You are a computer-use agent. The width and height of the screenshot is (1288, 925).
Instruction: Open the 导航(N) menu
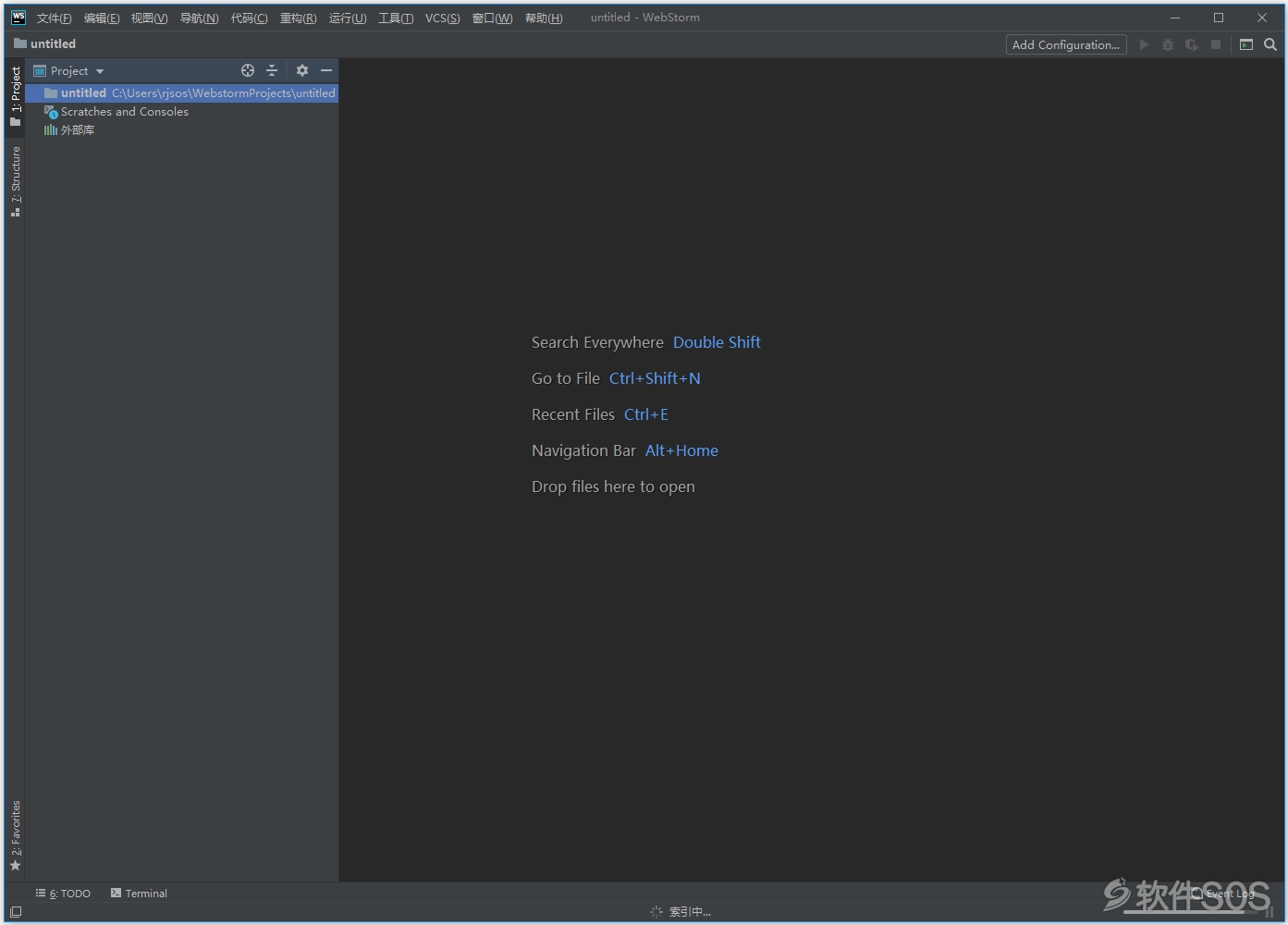[x=199, y=18]
